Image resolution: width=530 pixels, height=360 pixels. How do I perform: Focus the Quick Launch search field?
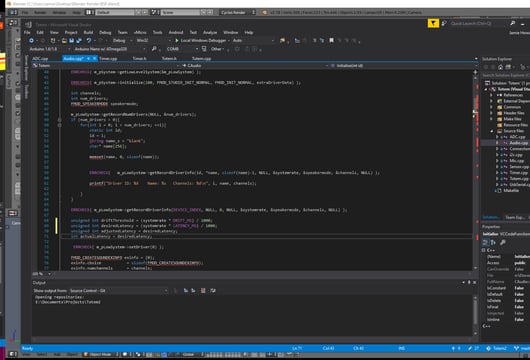[x=478, y=23]
